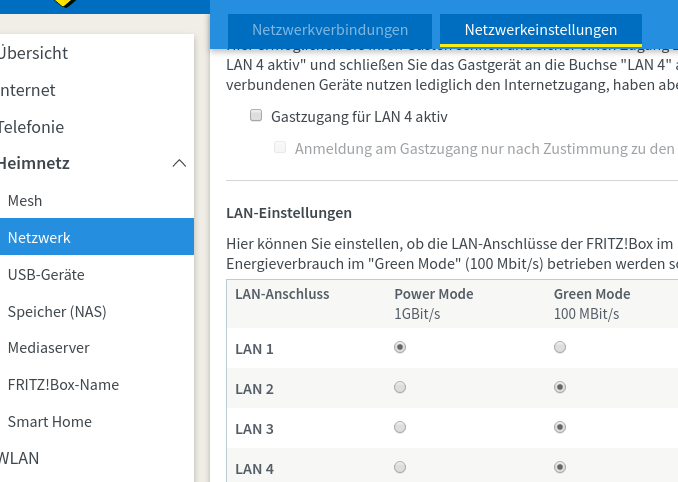Click the Green Mode column header
678x482 pixels.
(x=592, y=294)
